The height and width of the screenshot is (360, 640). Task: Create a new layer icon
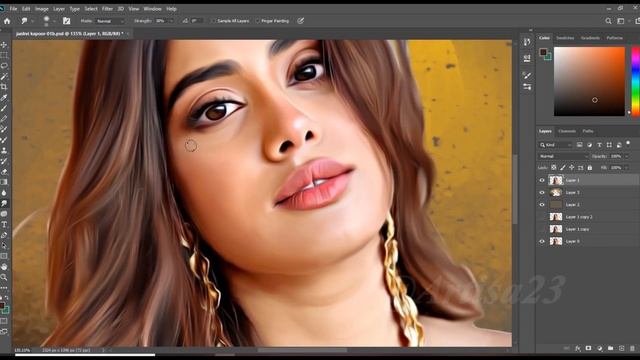[622, 349]
